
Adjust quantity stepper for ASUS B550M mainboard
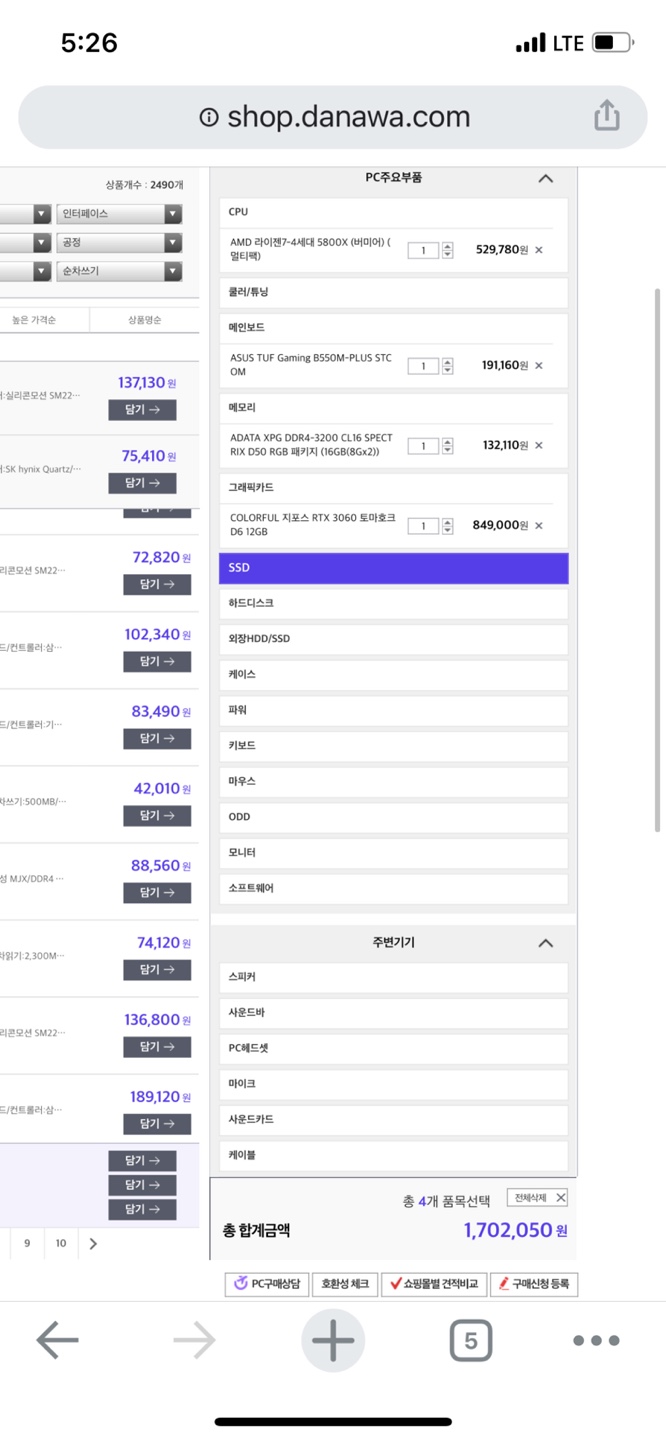point(447,366)
